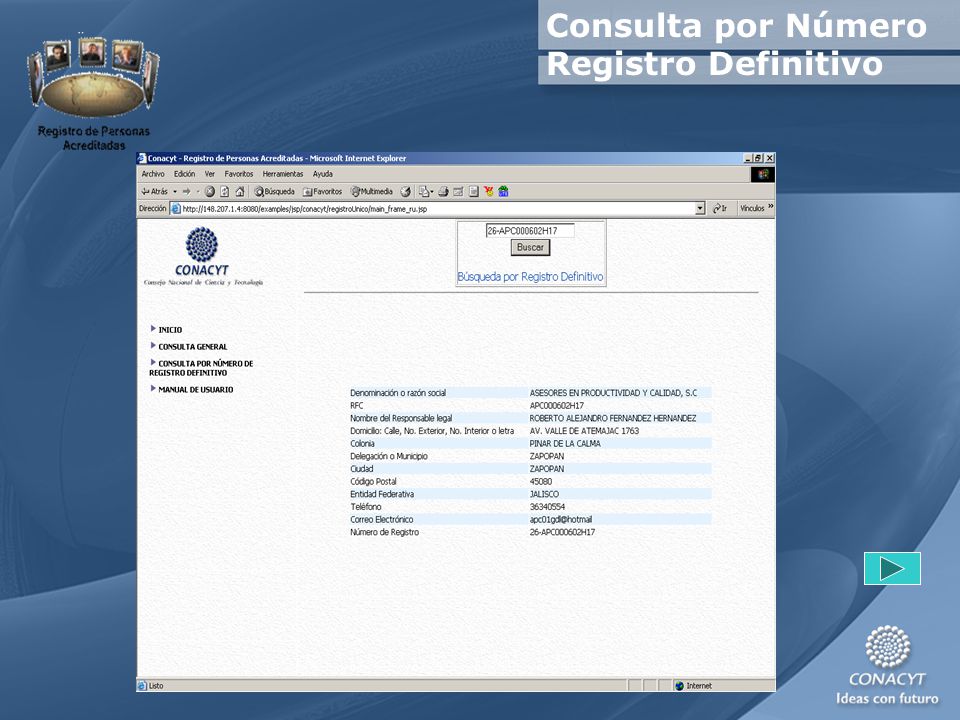Click the RFC value APC000602H17
Screen dimensions: 960x720
pos(557,405)
